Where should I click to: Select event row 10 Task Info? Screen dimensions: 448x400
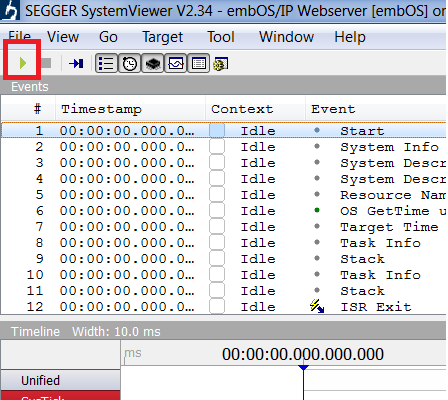pyautogui.click(x=224, y=274)
